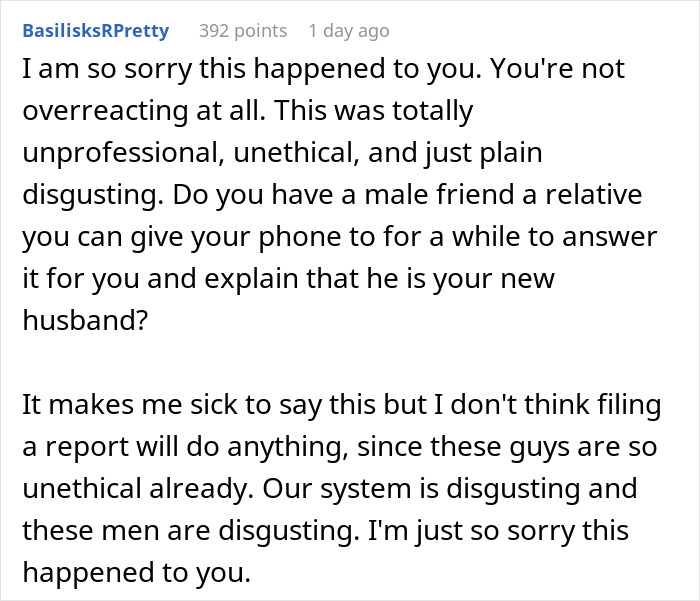Click the "1 day ago" timestamp
This screenshot has height=601, width=700.
pyautogui.click(x=348, y=31)
